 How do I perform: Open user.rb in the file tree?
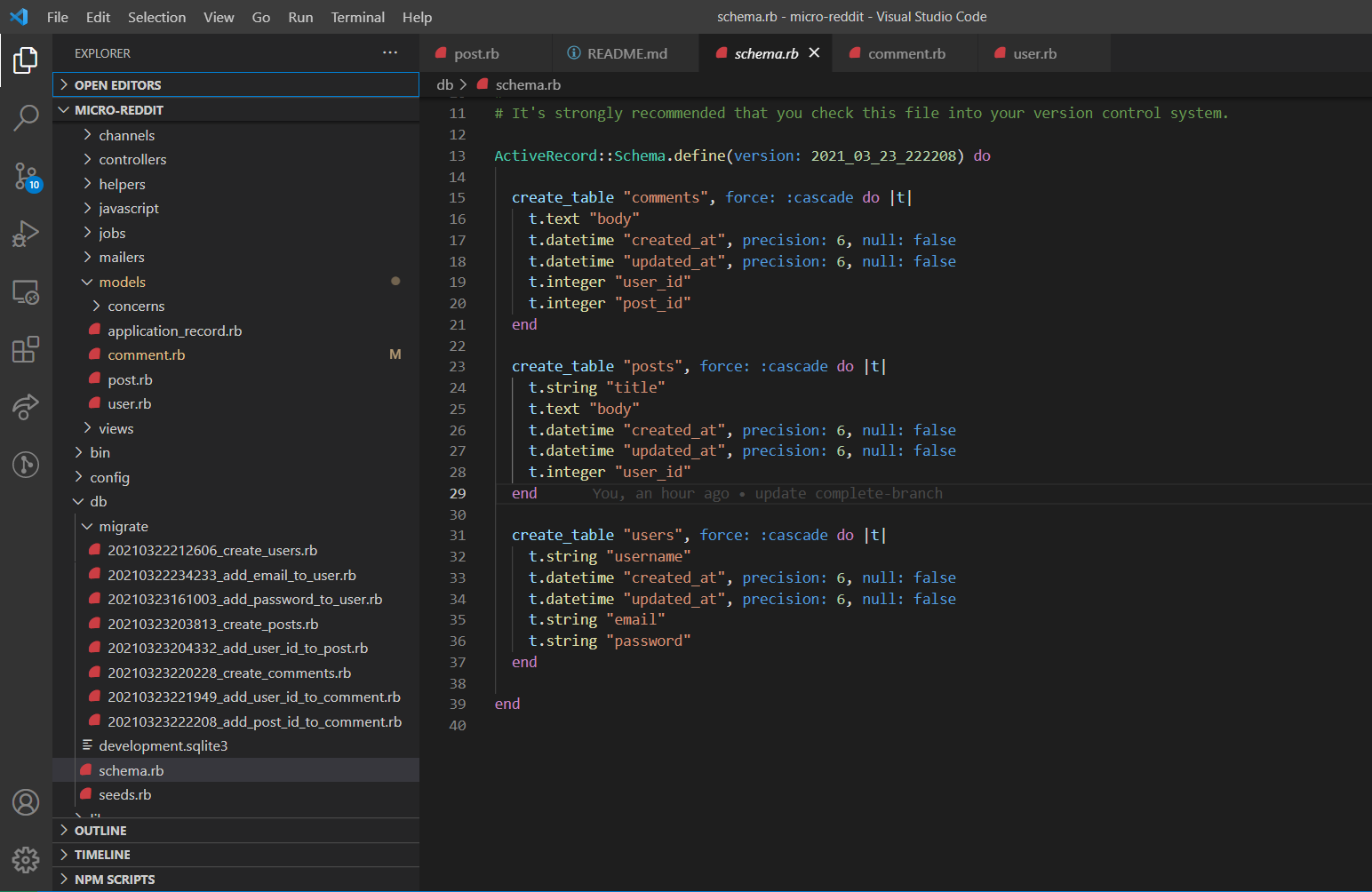tap(235, 403)
